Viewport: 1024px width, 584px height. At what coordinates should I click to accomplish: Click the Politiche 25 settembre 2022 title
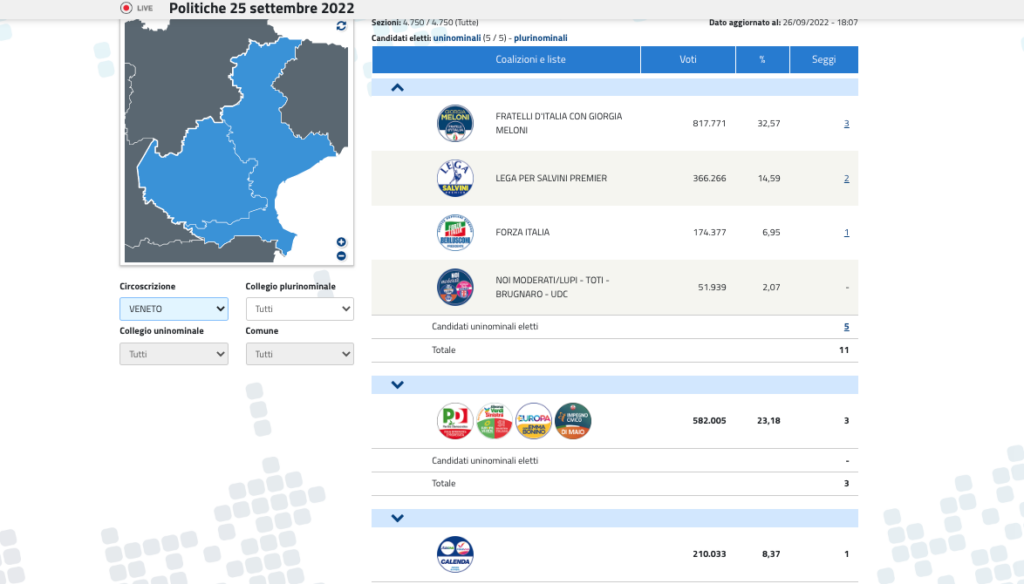(261, 8)
